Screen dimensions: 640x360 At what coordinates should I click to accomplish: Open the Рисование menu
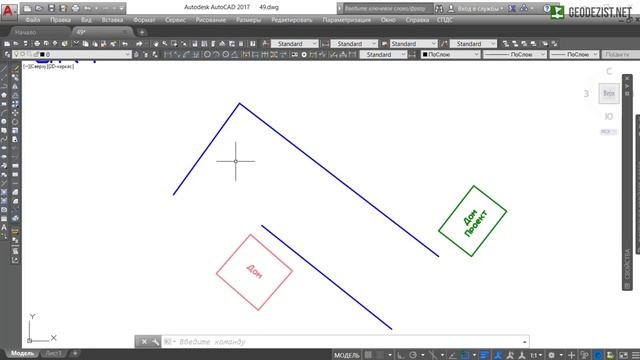pyautogui.click(x=211, y=20)
